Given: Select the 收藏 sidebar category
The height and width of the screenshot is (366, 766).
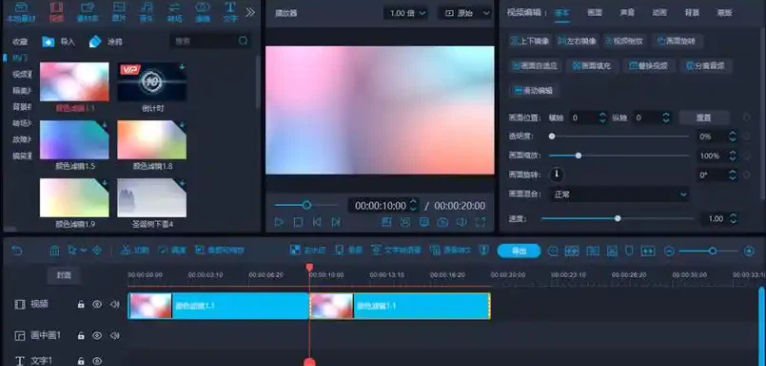Looking at the screenshot, I should [20, 42].
